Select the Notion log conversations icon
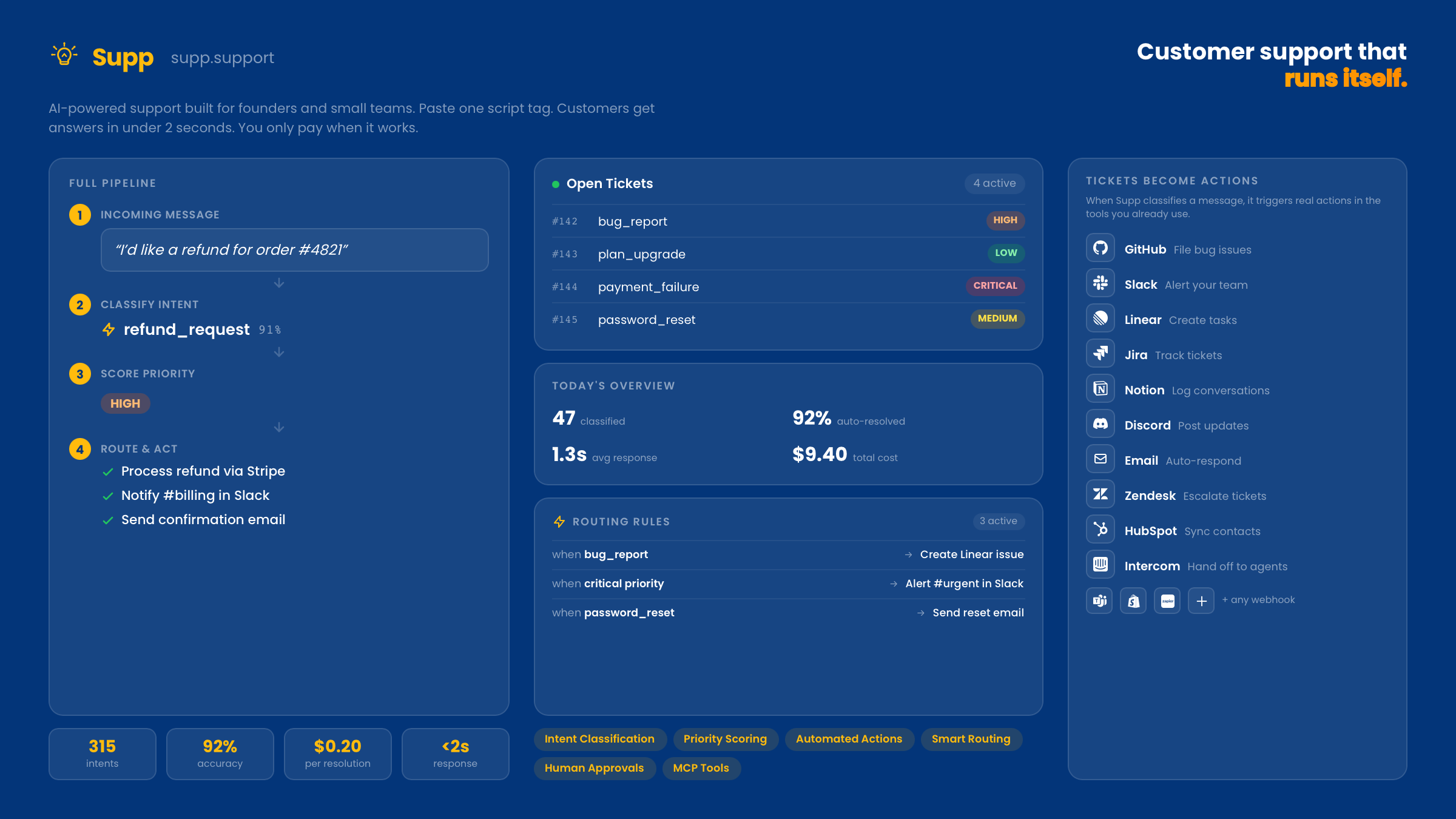The width and height of the screenshot is (1456, 819). pos(1100,389)
